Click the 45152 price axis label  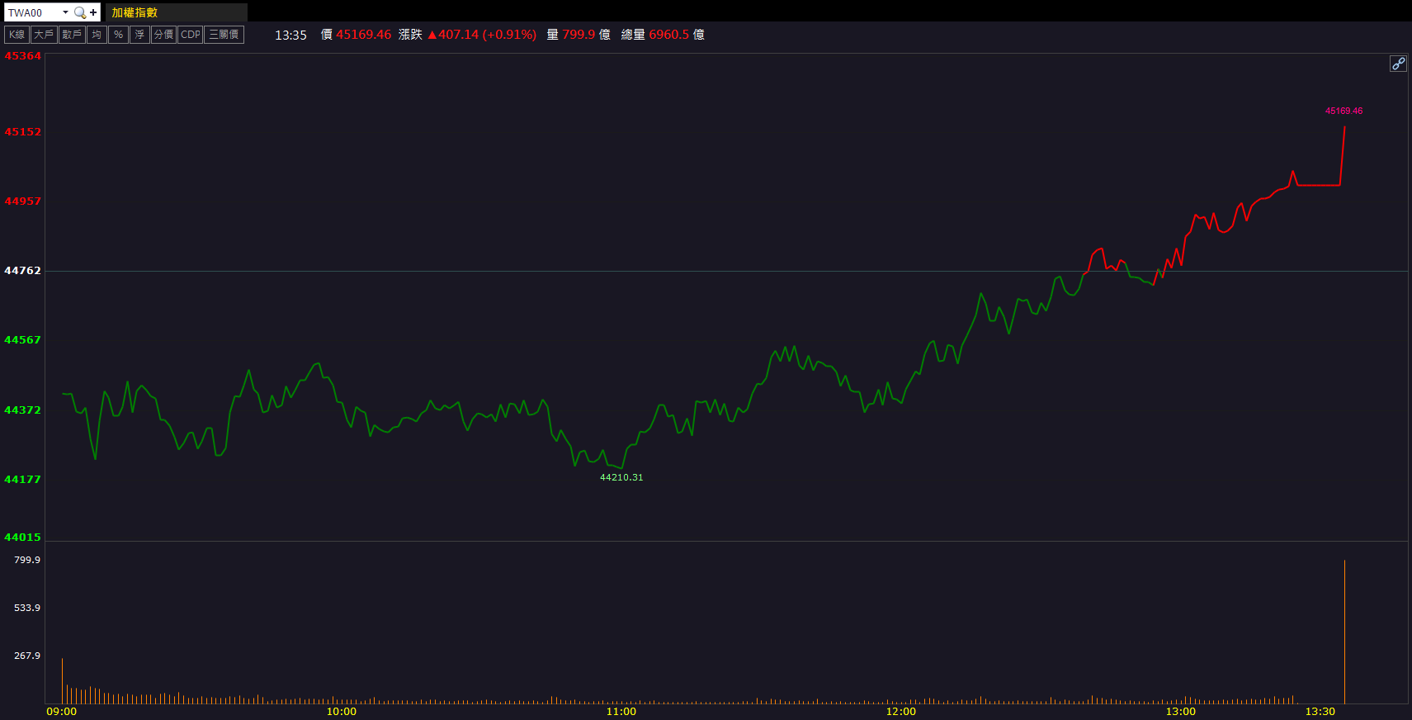coord(23,132)
